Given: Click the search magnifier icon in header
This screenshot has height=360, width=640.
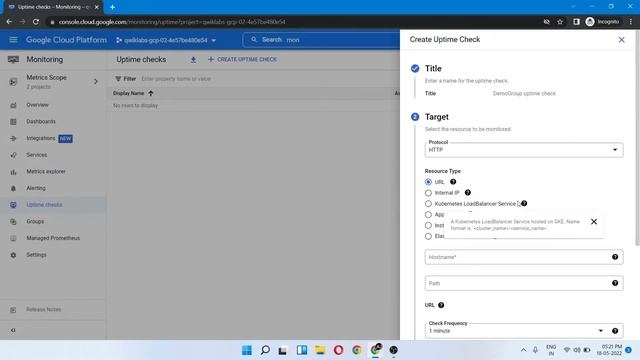Looking at the screenshot, I should click(x=254, y=40).
